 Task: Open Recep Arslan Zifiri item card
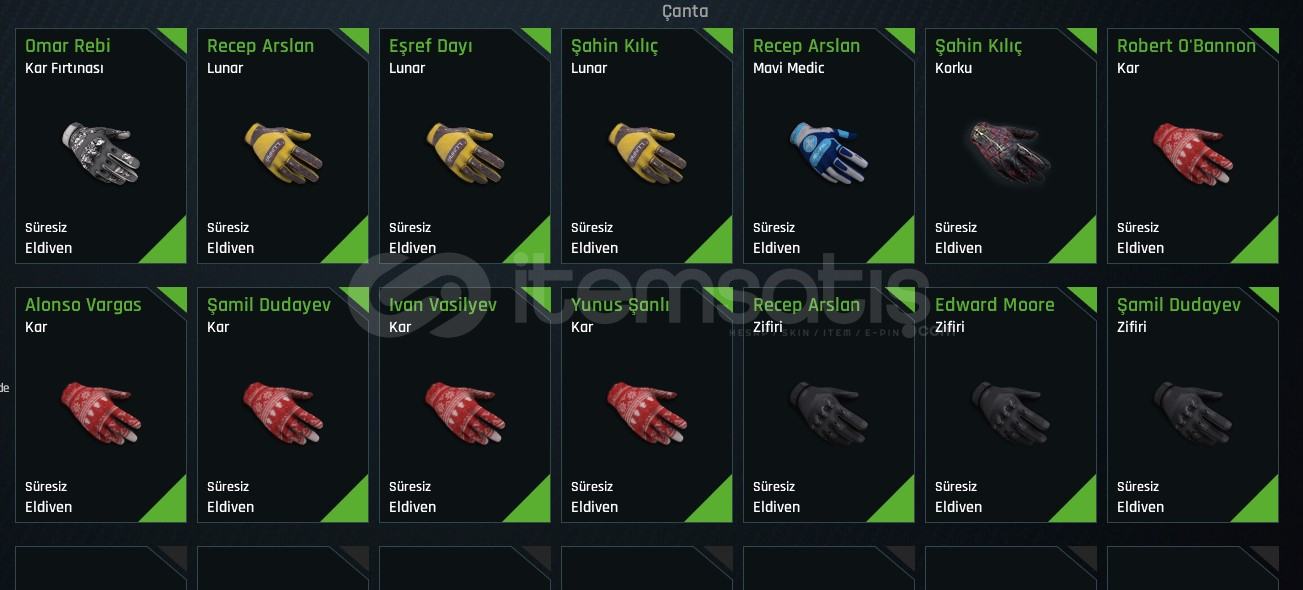(829, 405)
